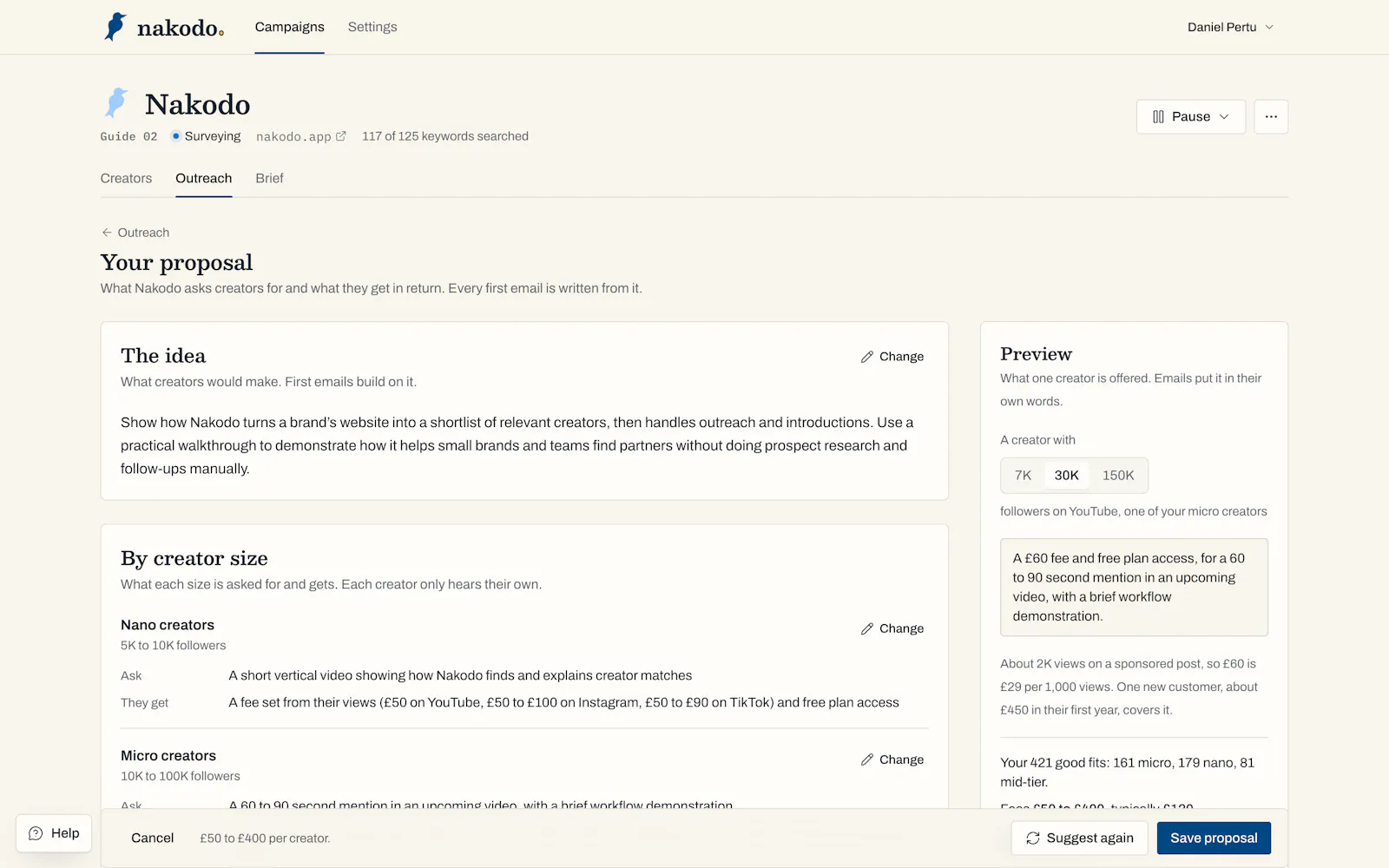Click the preview offer box about £60 fee
This screenshot has width=1389, height=868.
pyautogui.click(x=1134, y=587)
